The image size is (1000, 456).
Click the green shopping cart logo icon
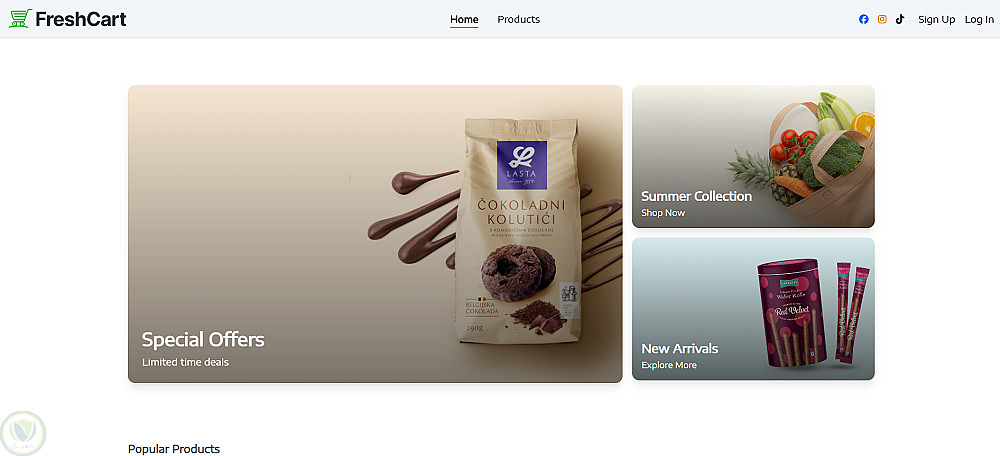pyautogui.click(x=20, y=19)
